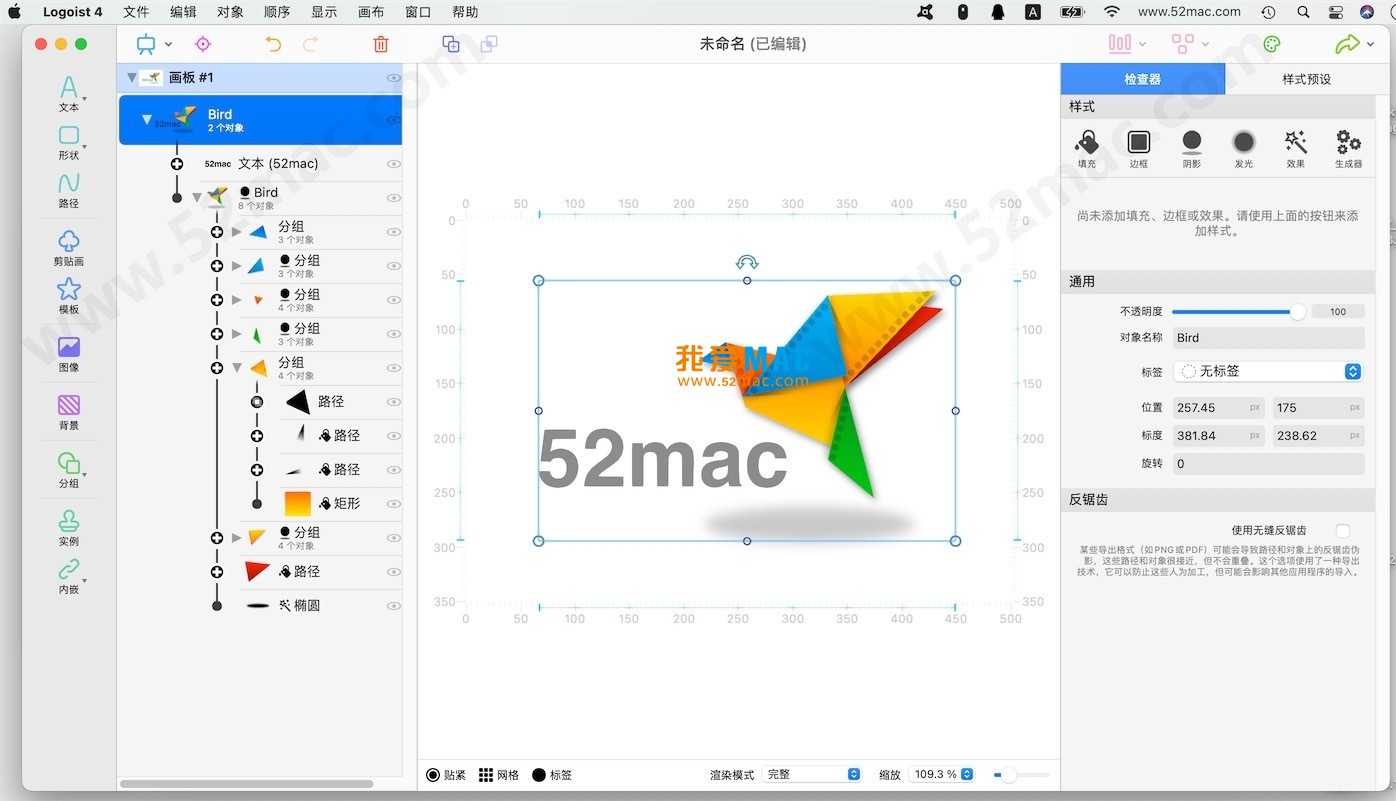
Task: Collapse the top Bird layer group
Action: [147, 120]
